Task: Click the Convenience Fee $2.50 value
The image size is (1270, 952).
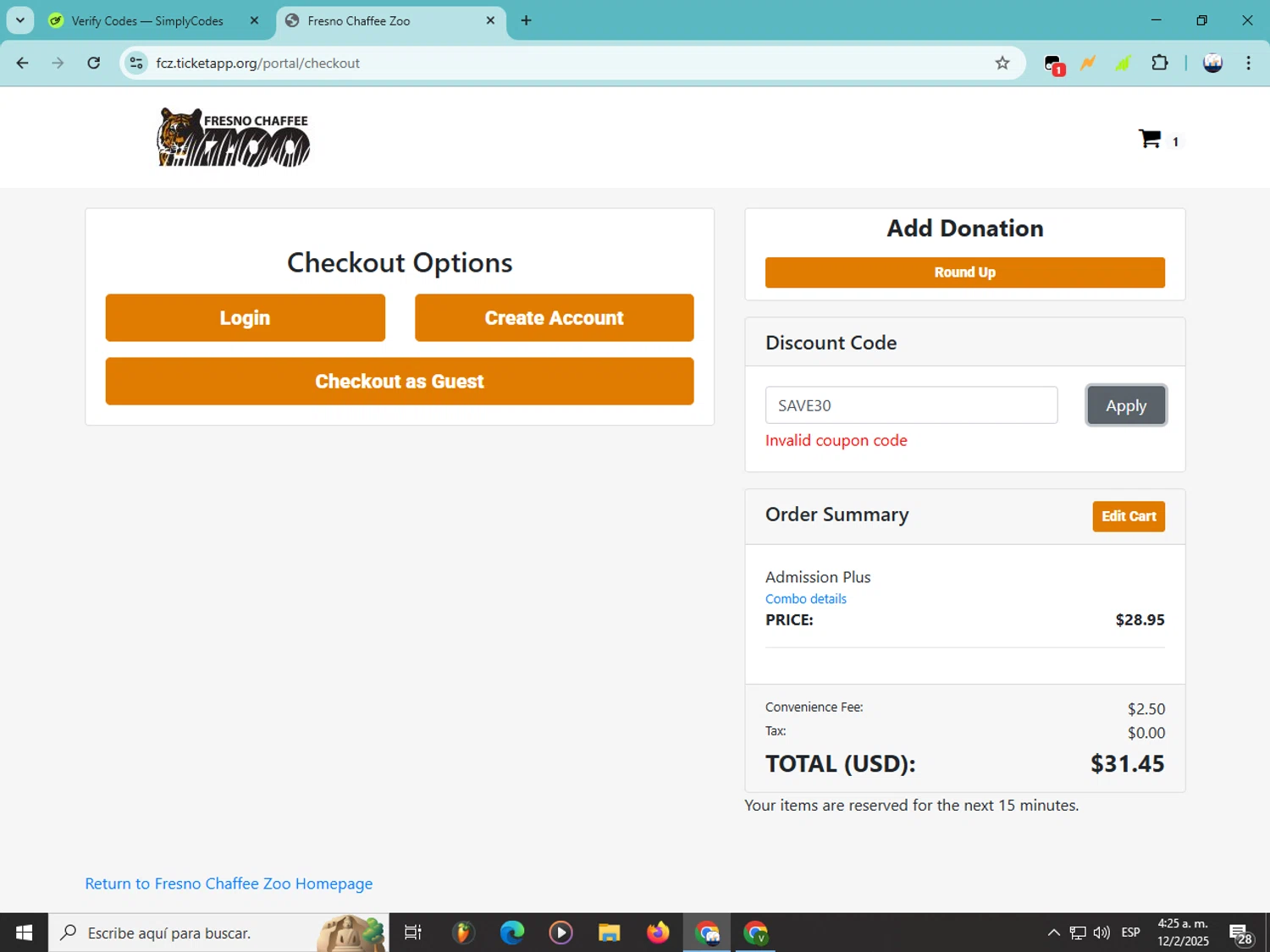Action: coord(1146,709)
